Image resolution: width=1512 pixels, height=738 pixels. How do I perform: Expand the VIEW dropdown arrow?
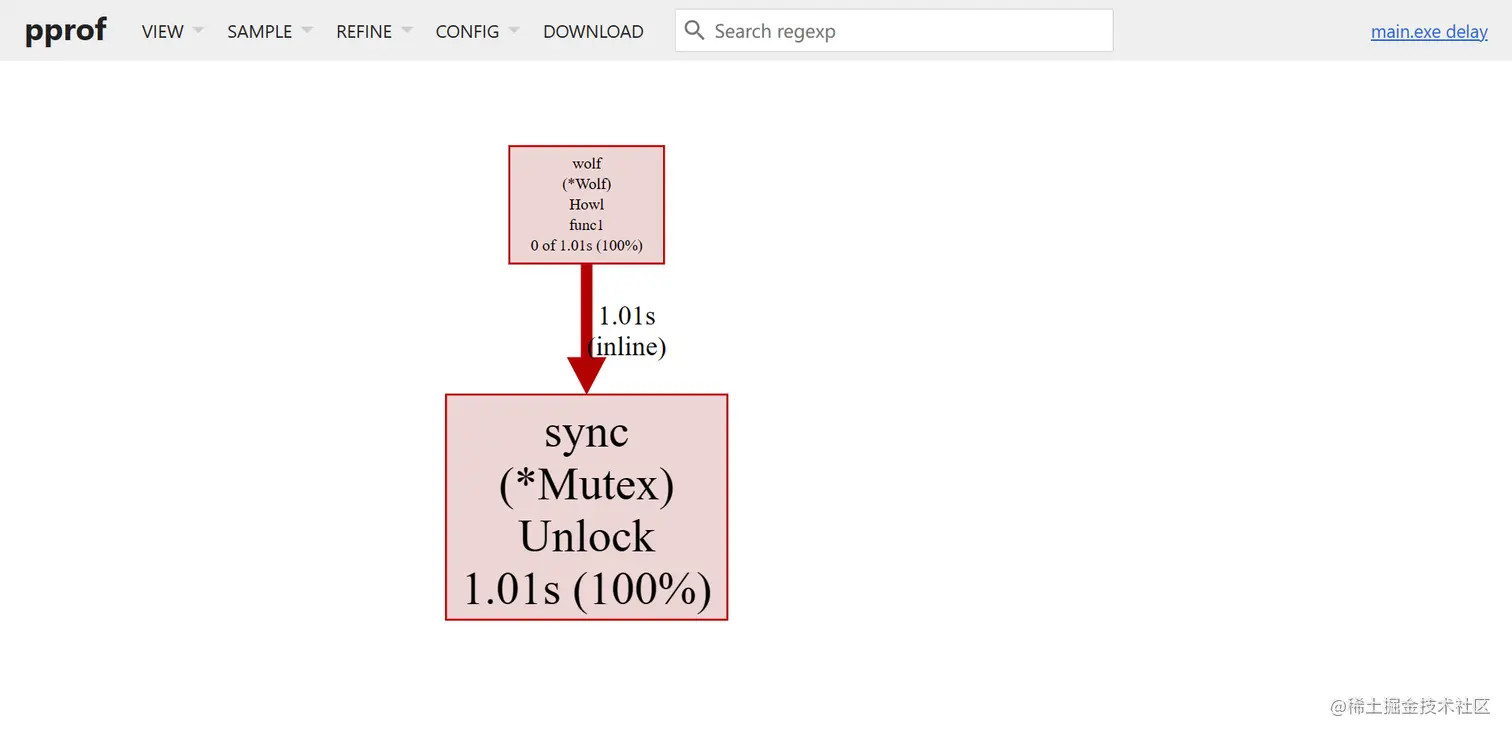(198, 31)
